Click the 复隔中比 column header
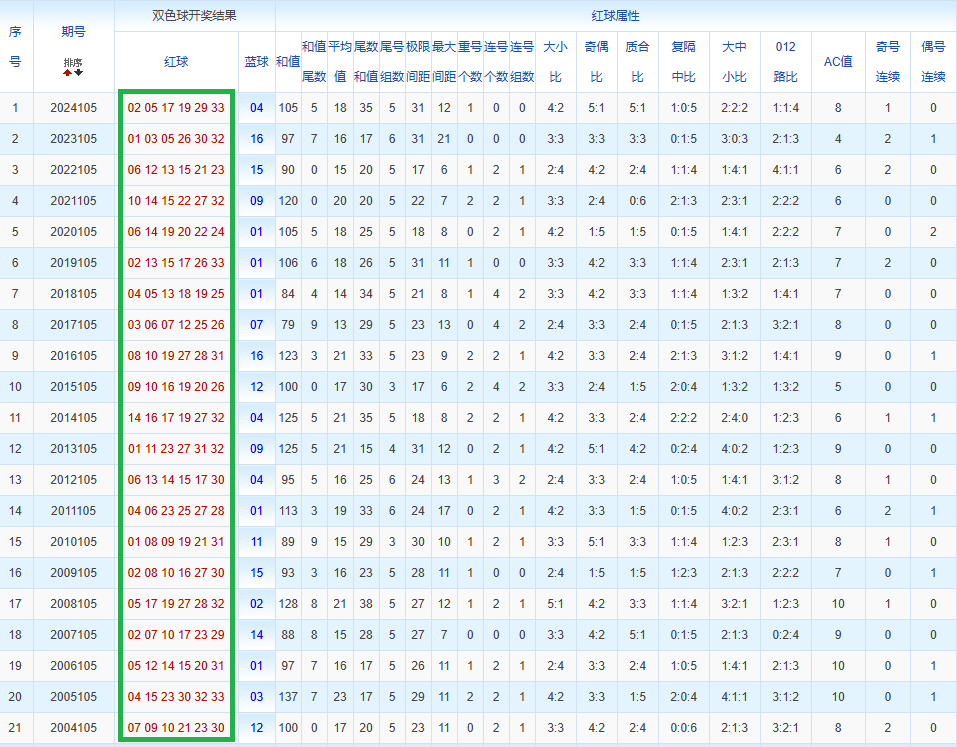The image size is (957, 747). pyautogui.click(x=684, y=62)
